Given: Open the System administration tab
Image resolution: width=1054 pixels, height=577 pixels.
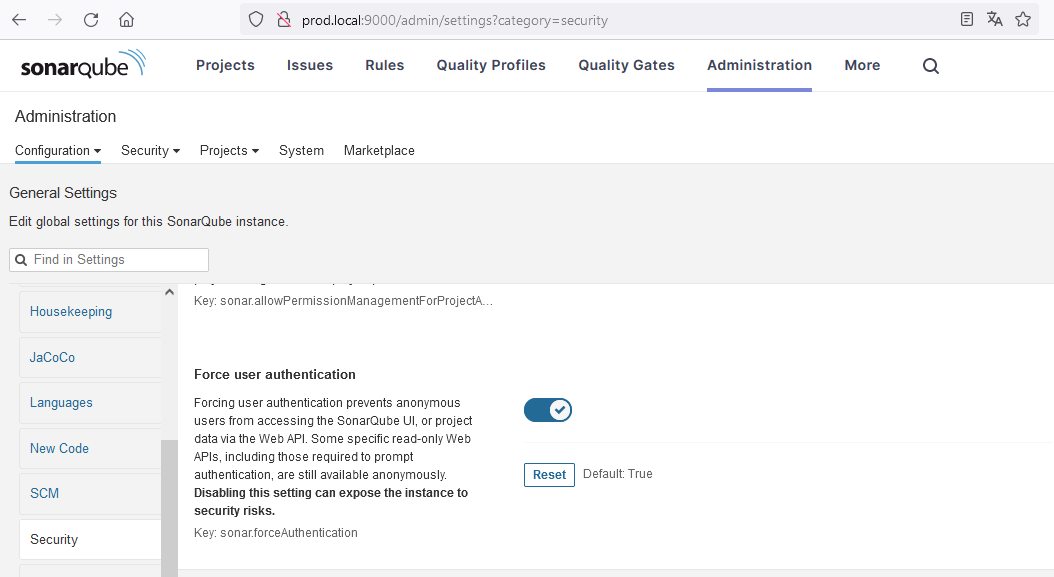Looking at the screenshot, I should pyautogui.click(x=301, y=151).
